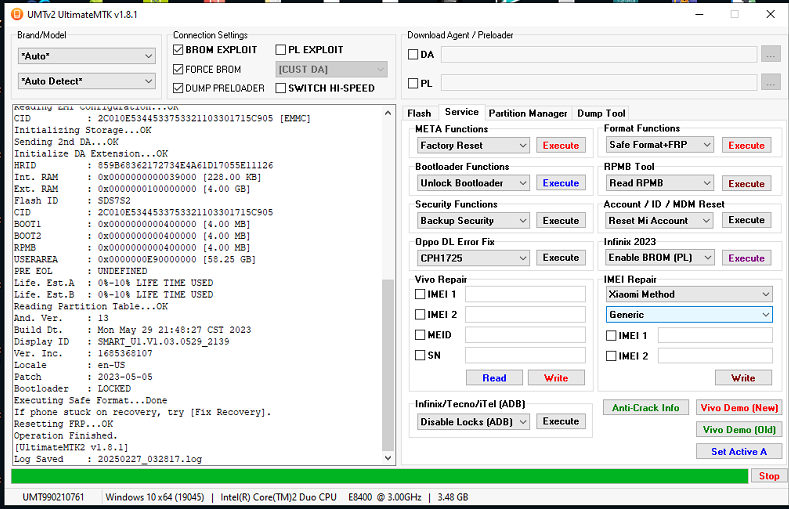
Task: Enable BROM EXPLOIT checkbox
Action: [178, 50]
